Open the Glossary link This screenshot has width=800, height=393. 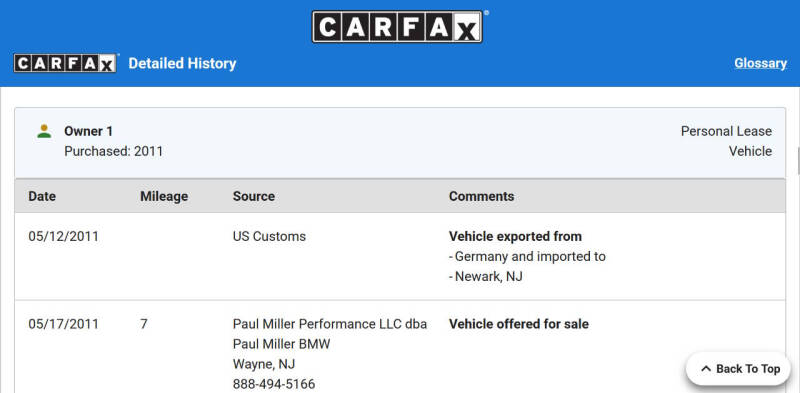coord(760,63)
